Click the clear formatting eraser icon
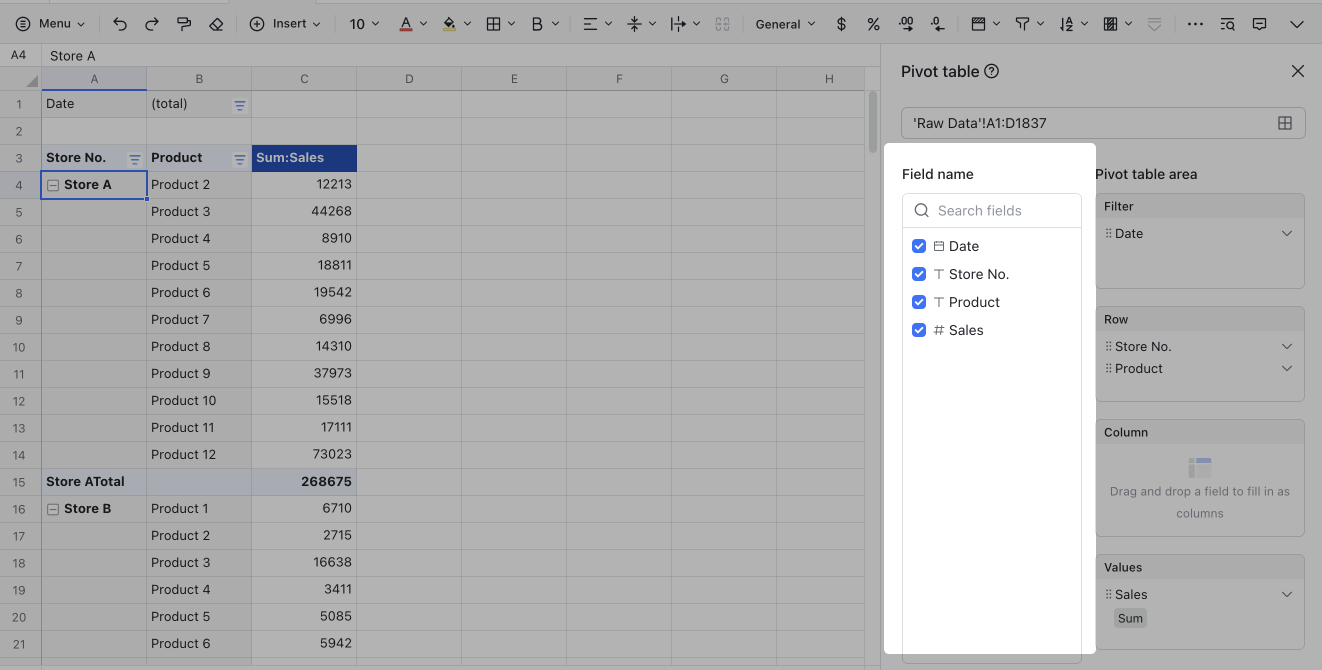The image size is (1322, 670). [216, 23]
